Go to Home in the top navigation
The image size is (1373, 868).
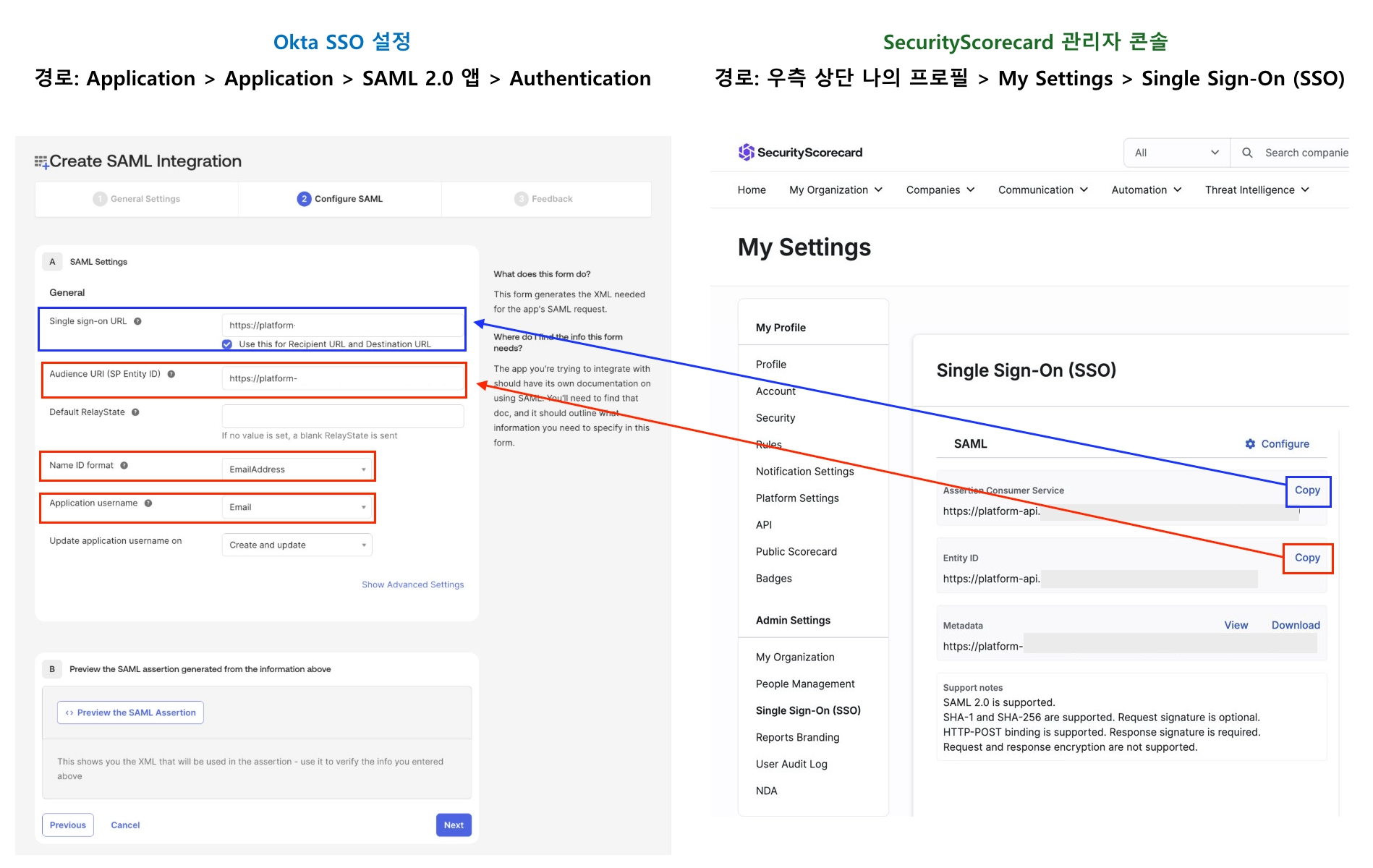click(752, 190)
